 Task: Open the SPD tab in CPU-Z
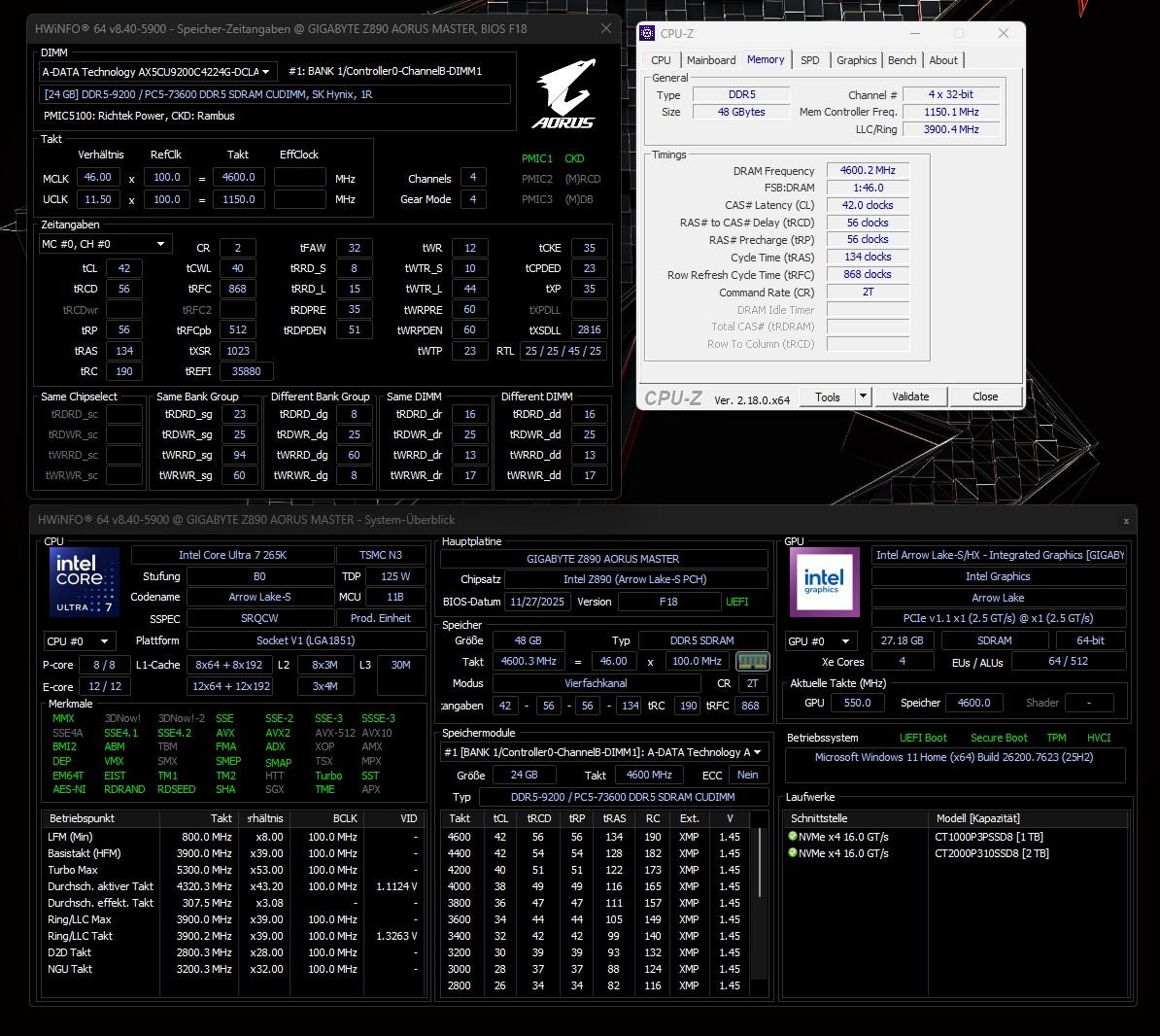[x=810, y=60]
